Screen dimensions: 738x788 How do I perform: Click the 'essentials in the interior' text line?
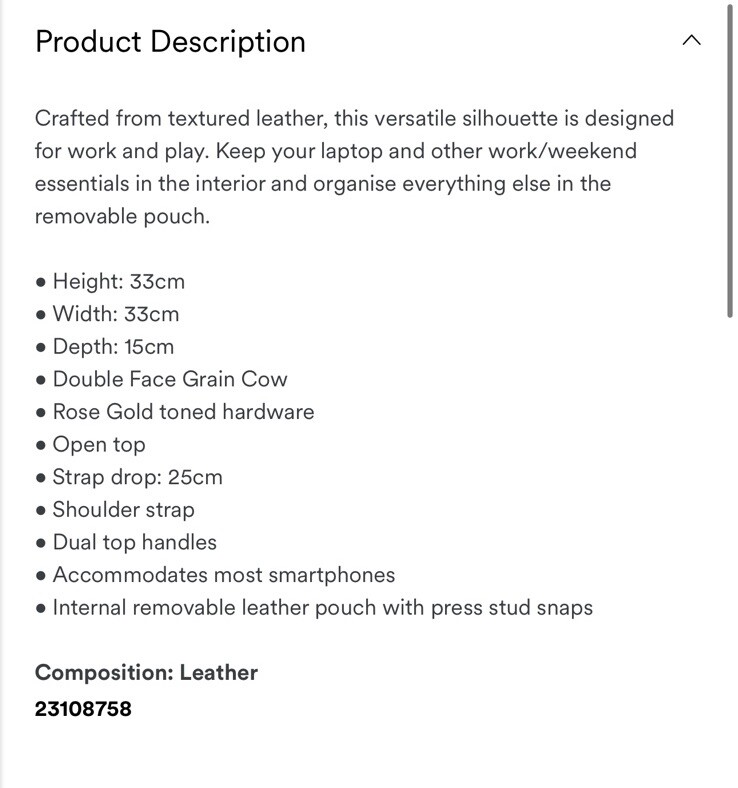323,184
